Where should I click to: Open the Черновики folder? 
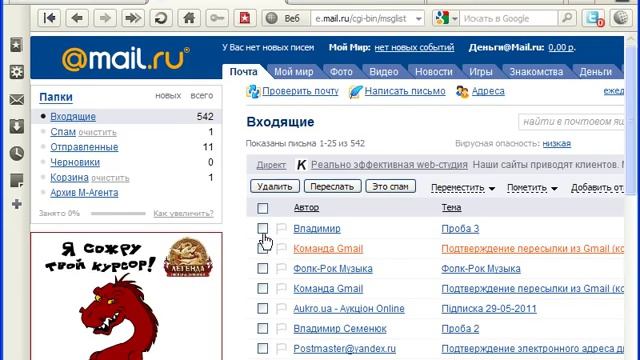click(x=75, y=162)
